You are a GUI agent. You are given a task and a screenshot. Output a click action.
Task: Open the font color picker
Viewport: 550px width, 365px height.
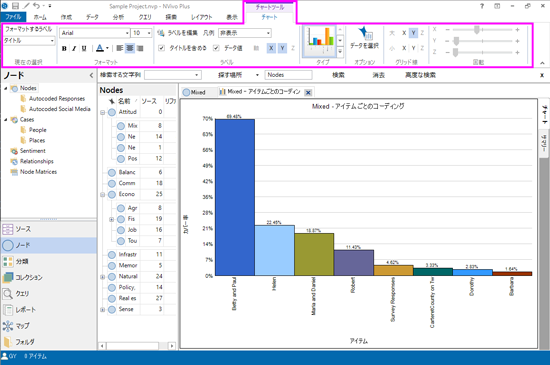click(102, 48)
